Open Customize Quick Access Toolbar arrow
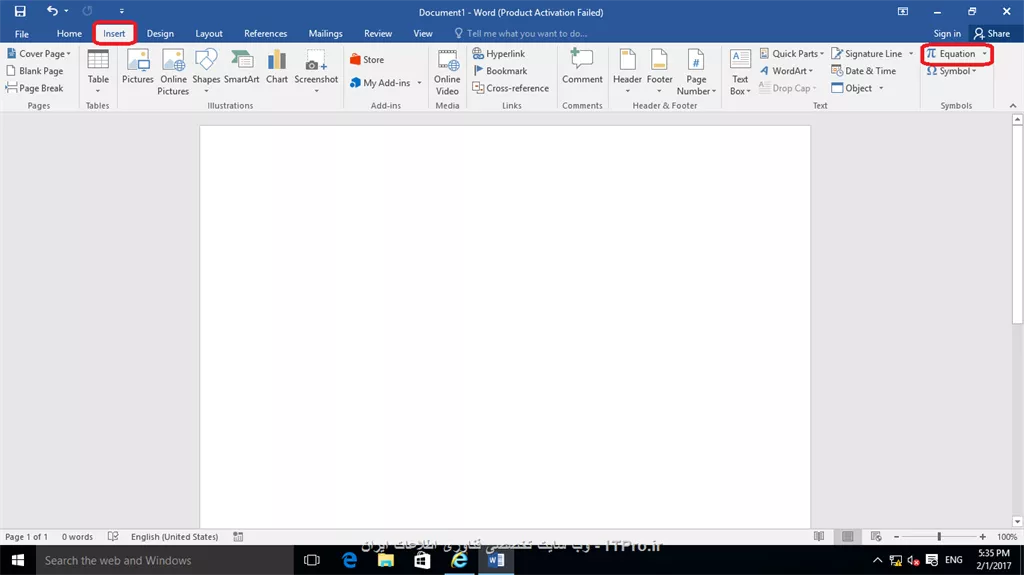 pos(121,11)
